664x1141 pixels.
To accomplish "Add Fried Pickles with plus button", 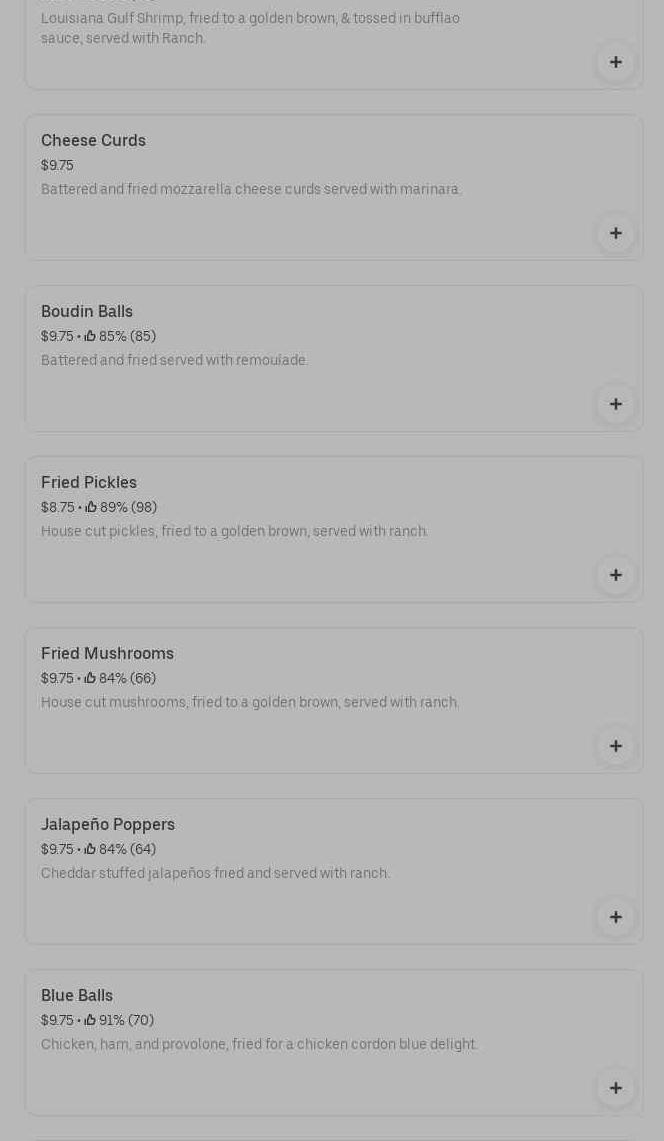I will coord(615,575).
